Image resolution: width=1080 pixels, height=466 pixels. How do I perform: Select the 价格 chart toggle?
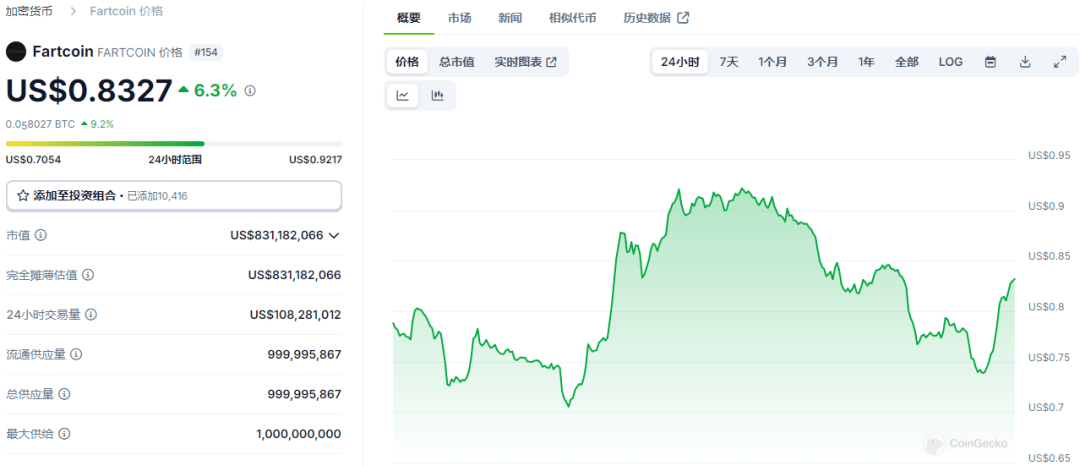point(407,62)
